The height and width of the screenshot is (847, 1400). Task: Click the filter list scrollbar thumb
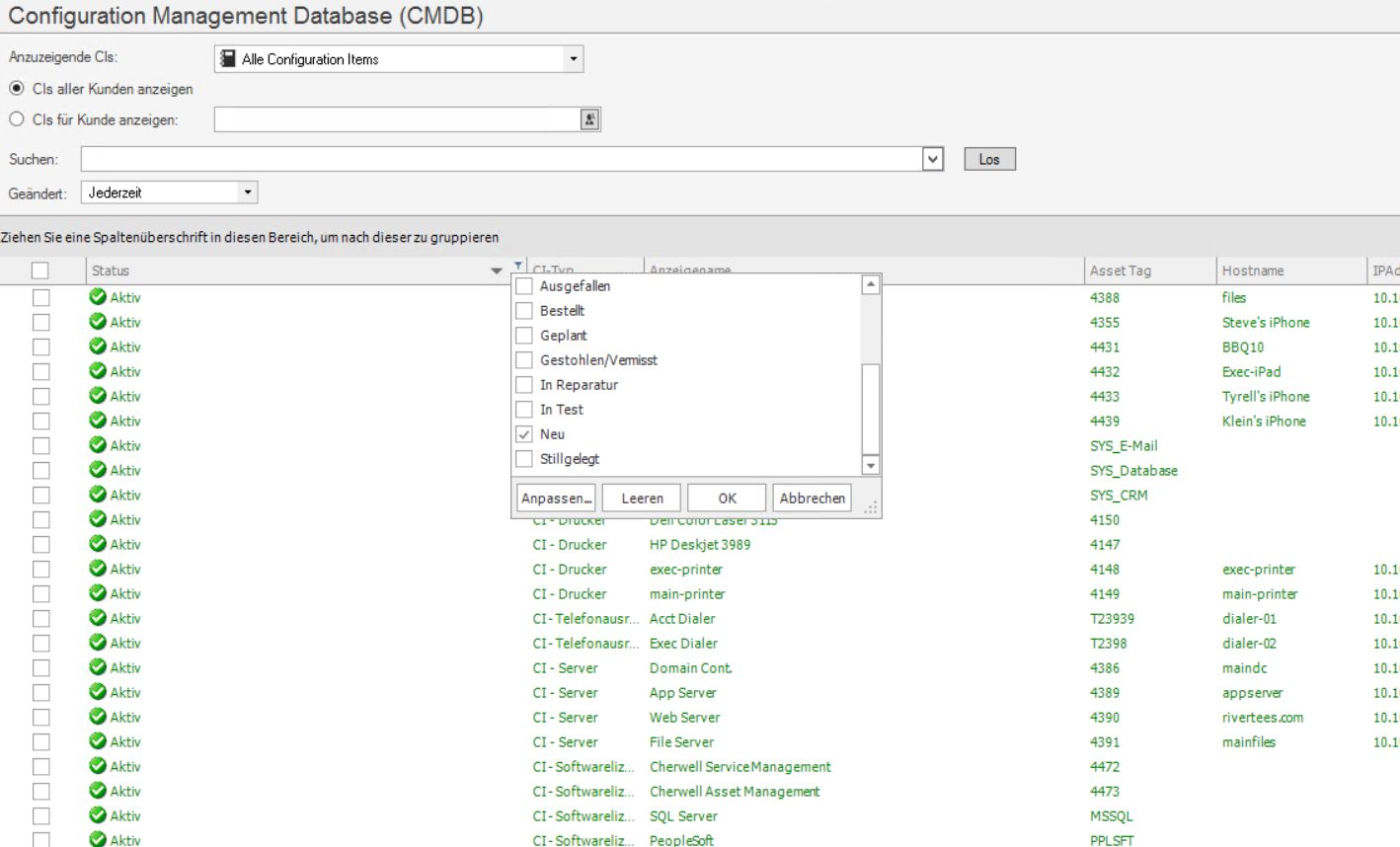point(870,407)
